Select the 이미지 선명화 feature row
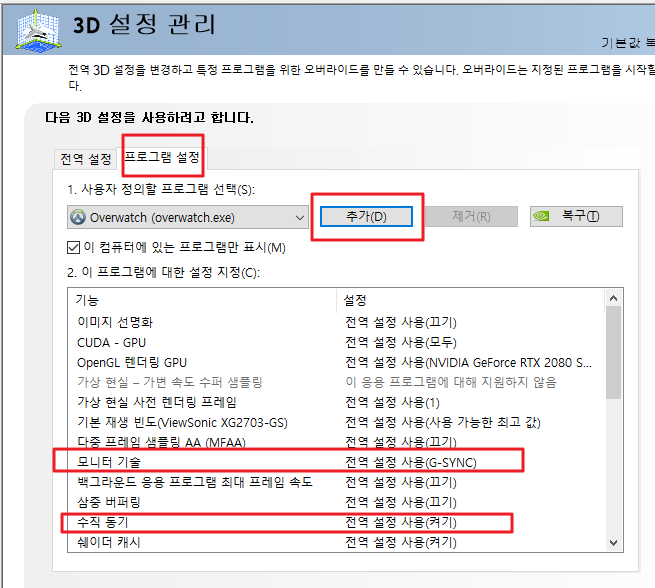 [336, 322]
